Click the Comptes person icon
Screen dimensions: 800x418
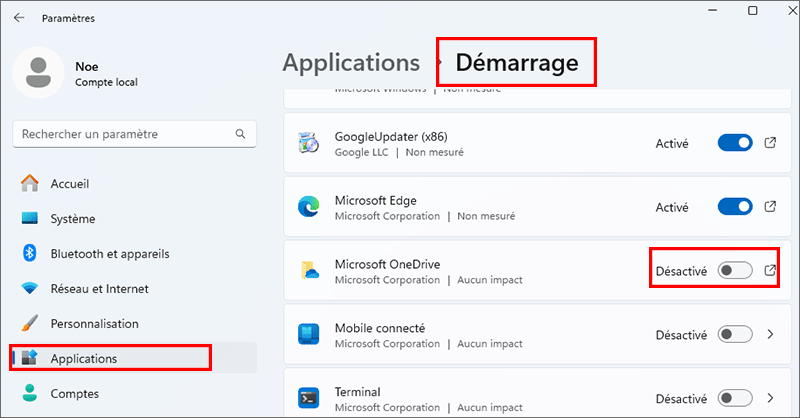(30, 392)
